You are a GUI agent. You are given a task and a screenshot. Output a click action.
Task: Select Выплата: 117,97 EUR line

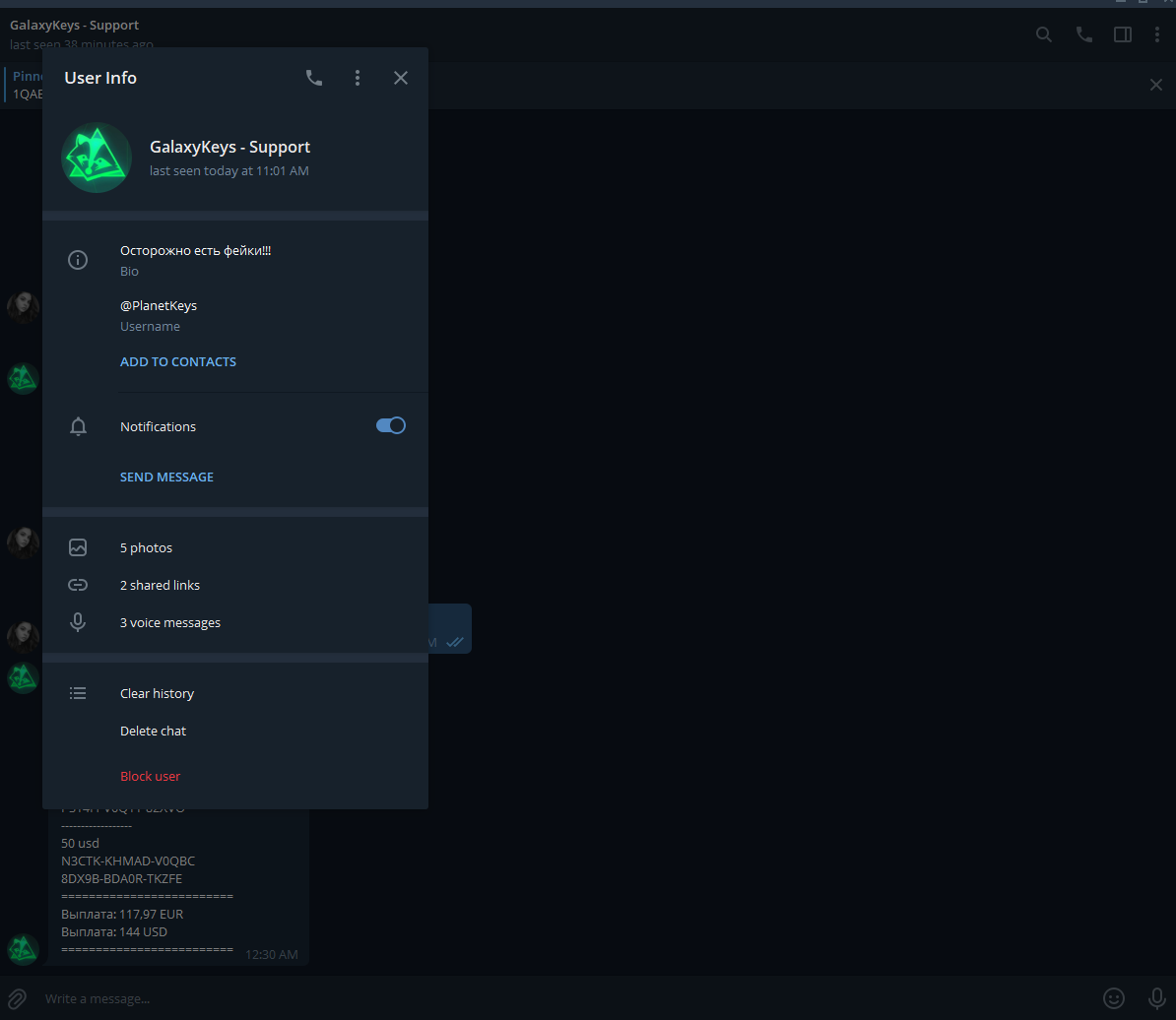pos(122,915)
